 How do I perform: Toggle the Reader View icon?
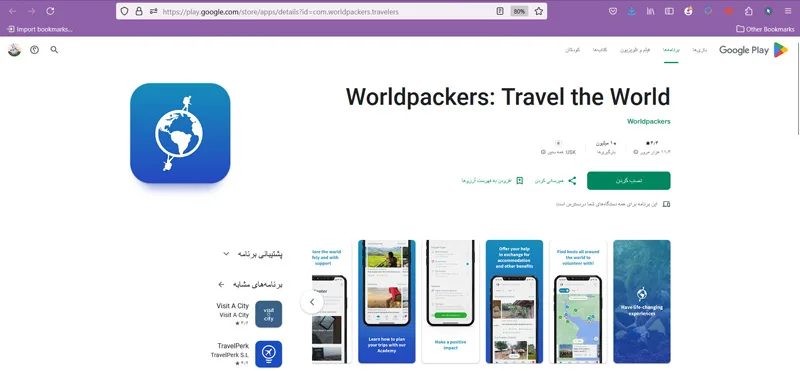500,11
